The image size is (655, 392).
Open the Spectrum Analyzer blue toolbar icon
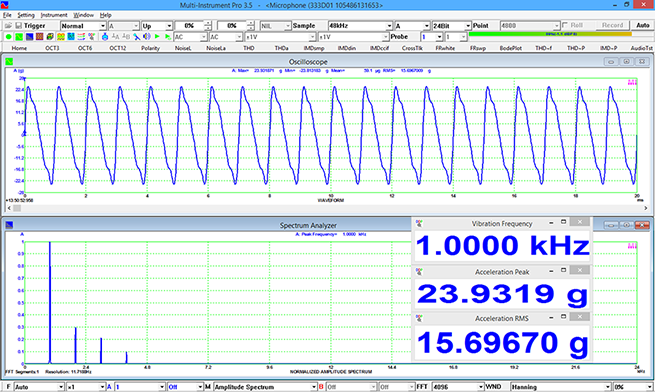(29, 37)
